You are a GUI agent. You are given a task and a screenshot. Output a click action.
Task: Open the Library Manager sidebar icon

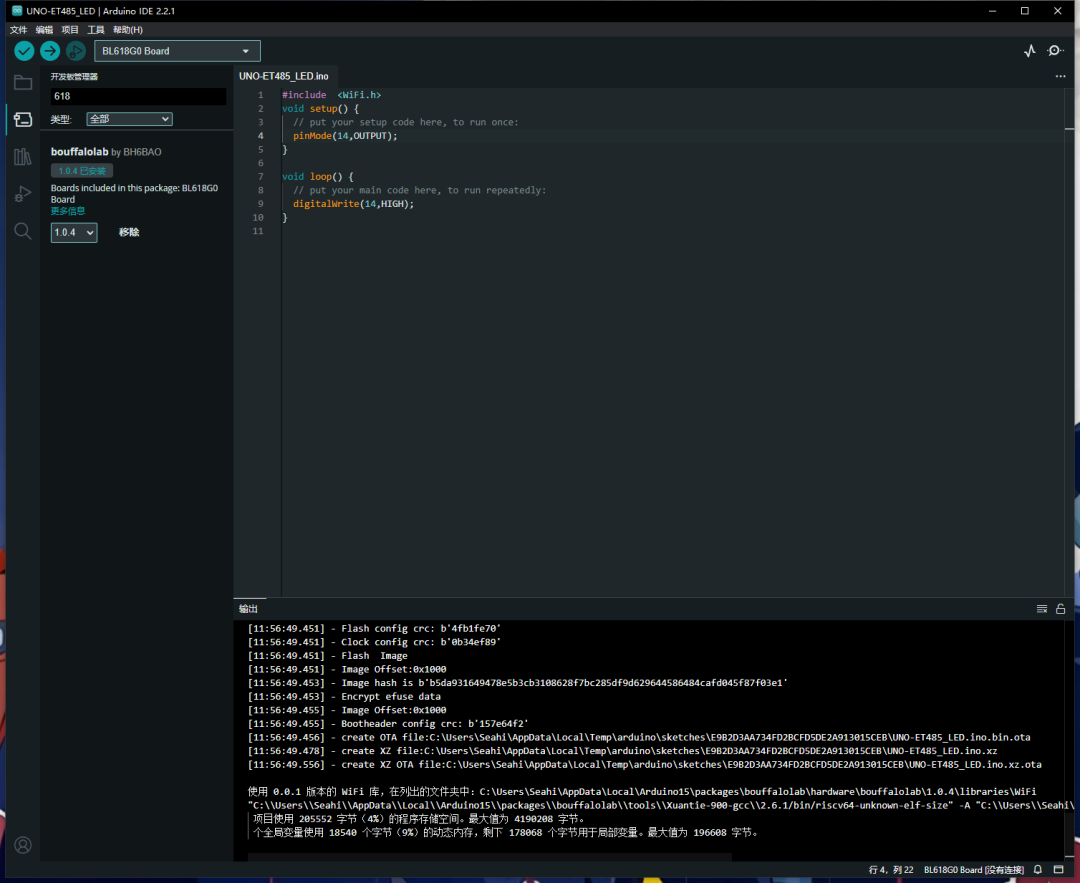pos(23,157)
